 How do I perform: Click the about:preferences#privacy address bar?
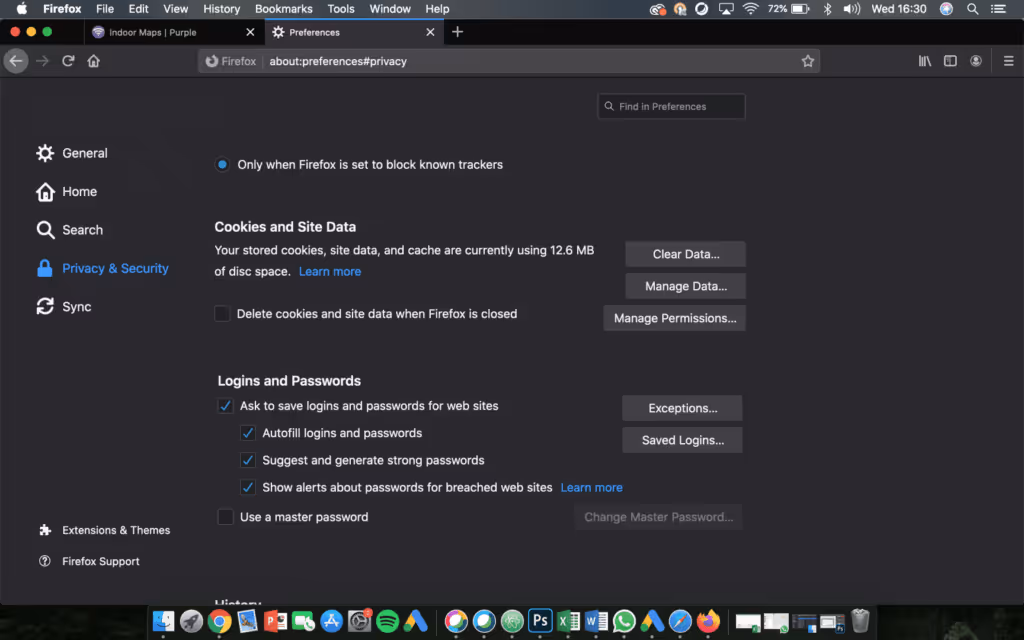tap(509, 61)
